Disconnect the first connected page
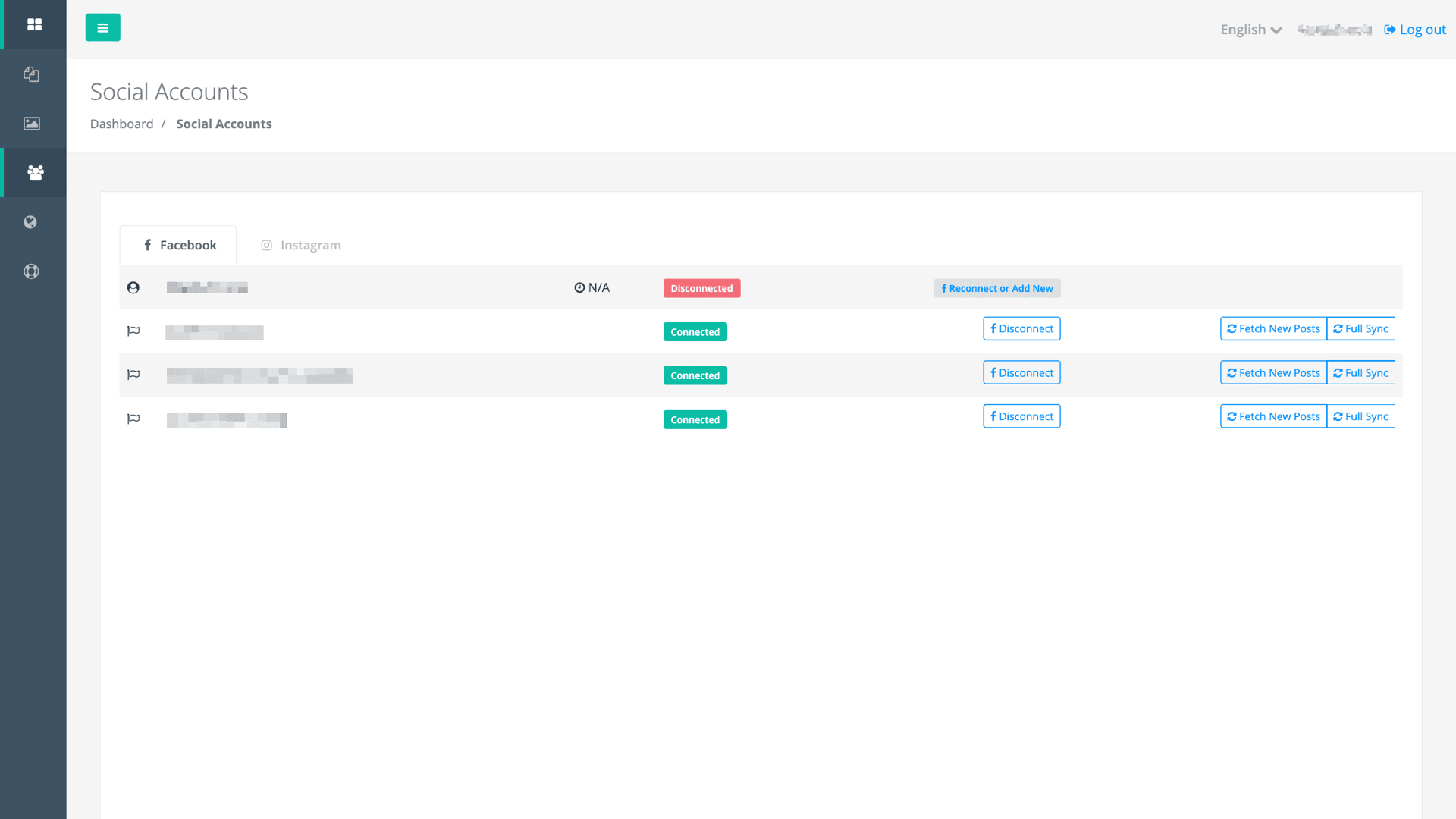Screen dimensions: 1456x819 pos(1021,329)
